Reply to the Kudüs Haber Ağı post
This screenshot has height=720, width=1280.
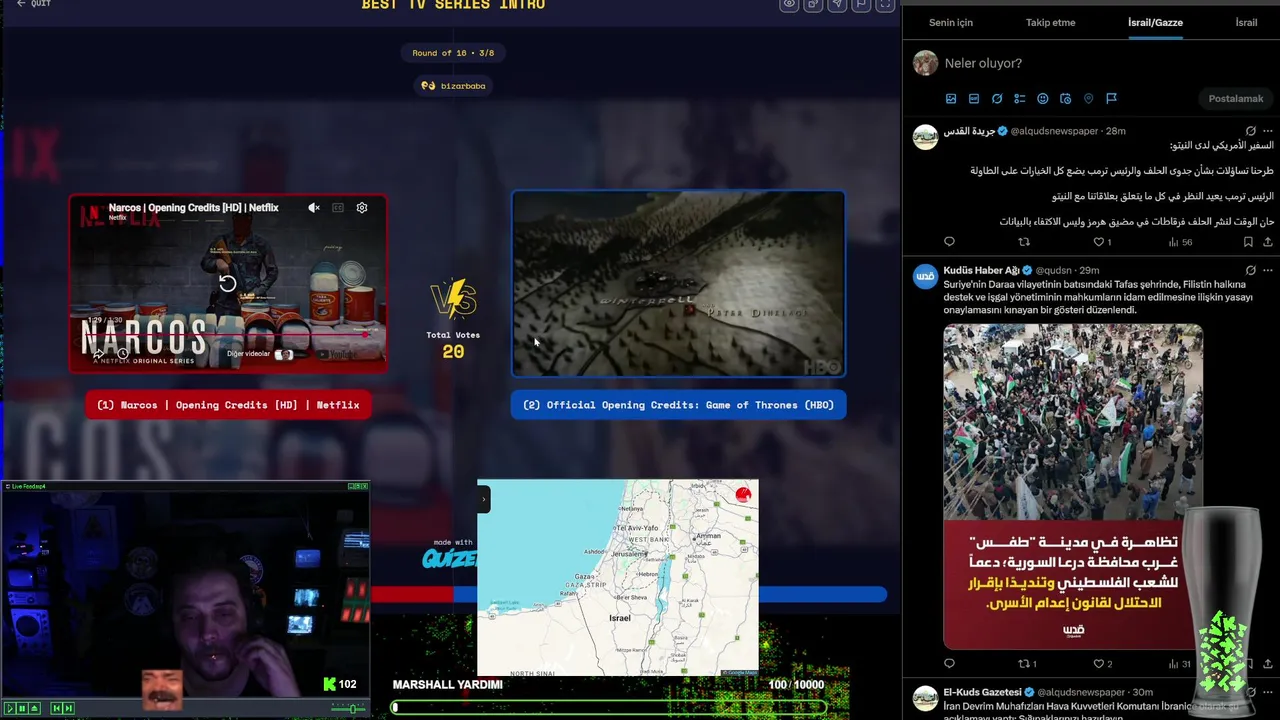949,664
